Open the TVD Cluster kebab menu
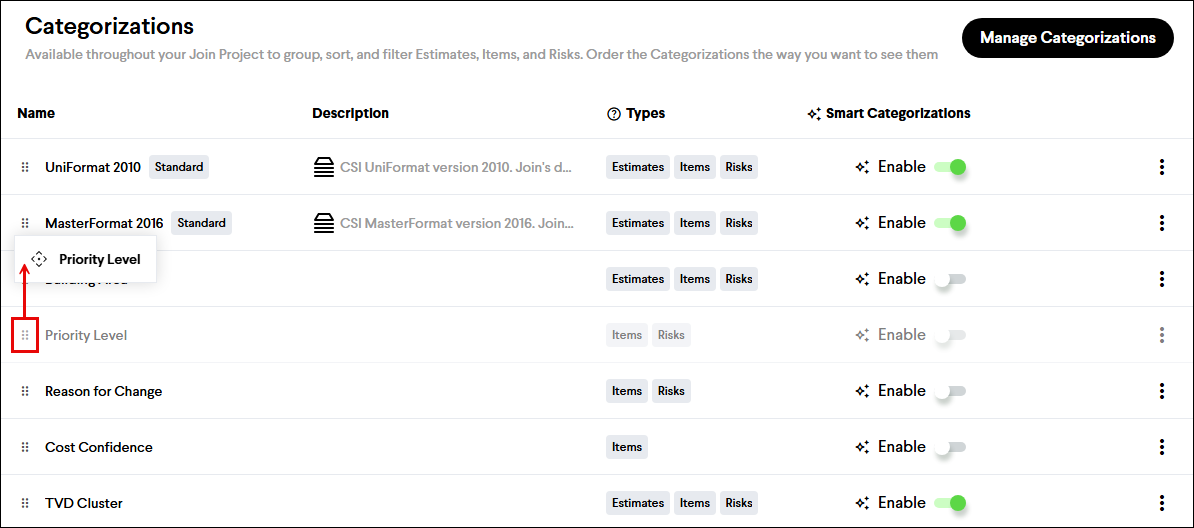 [1161, 503]
